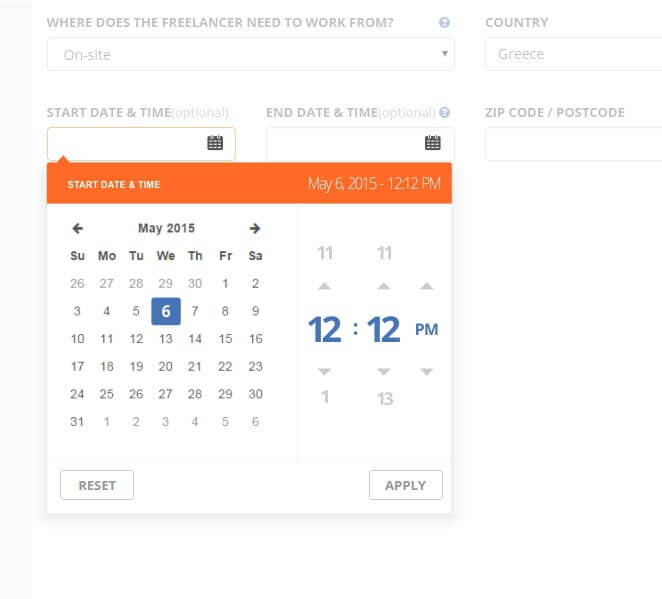Go to next month with right arrow
Image resolution: width=662 pixels, height=599 pixels.
[255, 228]
